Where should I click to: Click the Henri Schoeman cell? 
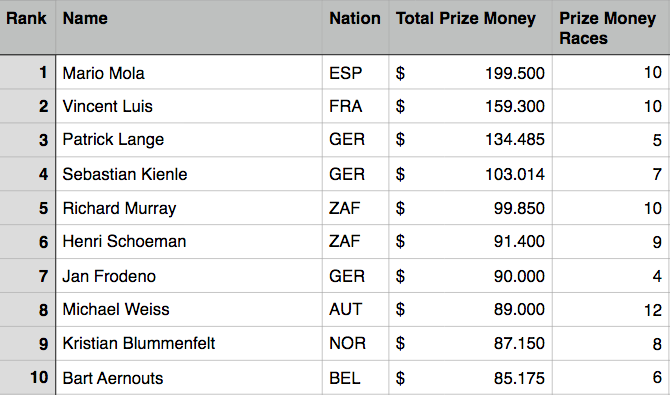click(189, 242)
